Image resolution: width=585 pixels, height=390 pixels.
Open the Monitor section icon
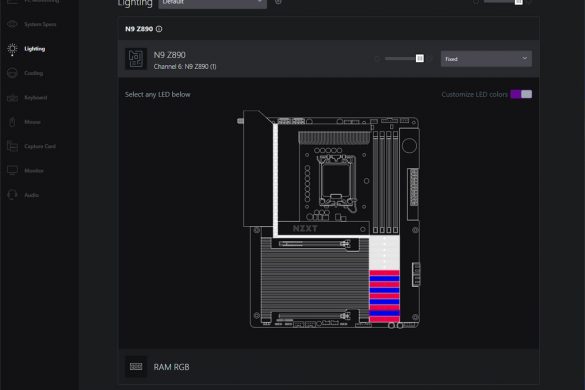(12, 171)
